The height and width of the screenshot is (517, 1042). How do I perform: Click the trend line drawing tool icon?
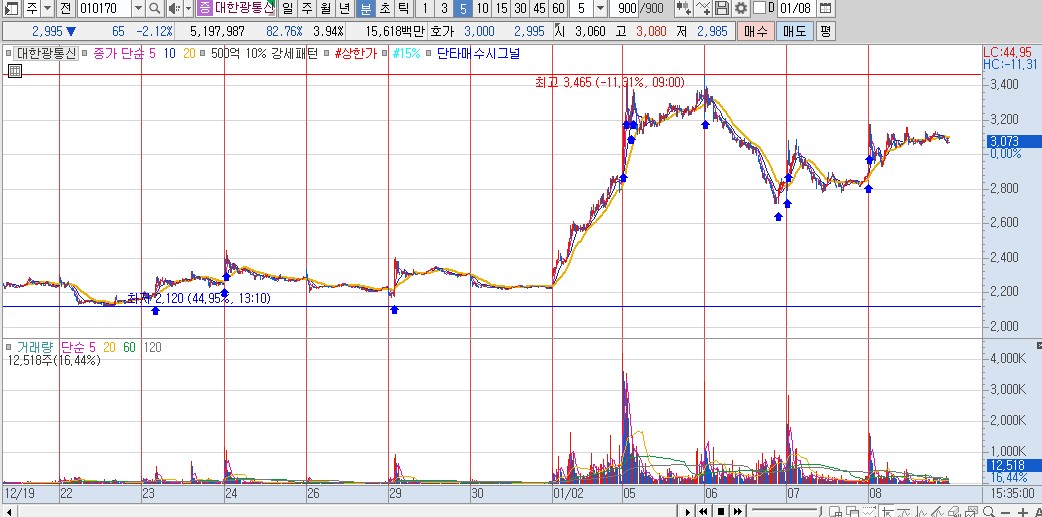click(904, 512)
